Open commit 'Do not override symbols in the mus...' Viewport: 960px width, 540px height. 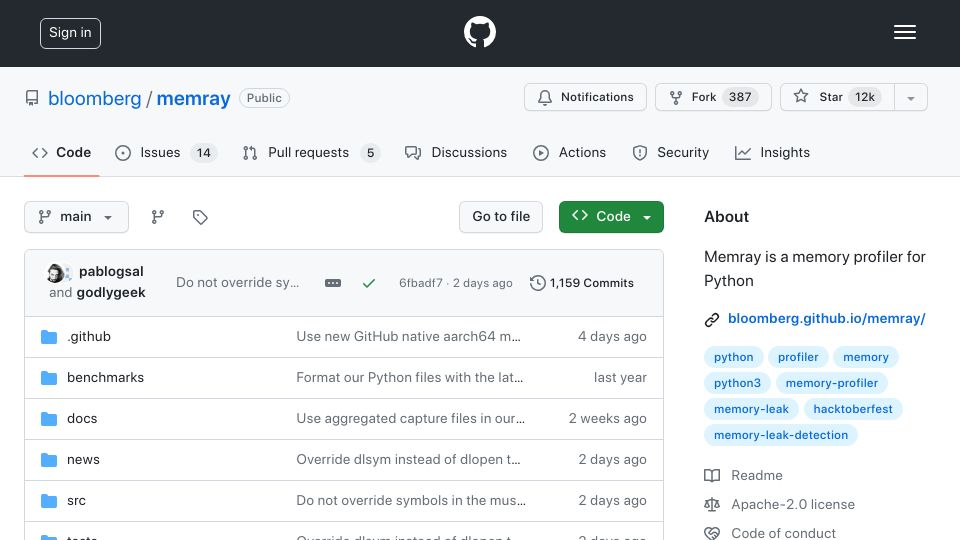tap(411, 501)
